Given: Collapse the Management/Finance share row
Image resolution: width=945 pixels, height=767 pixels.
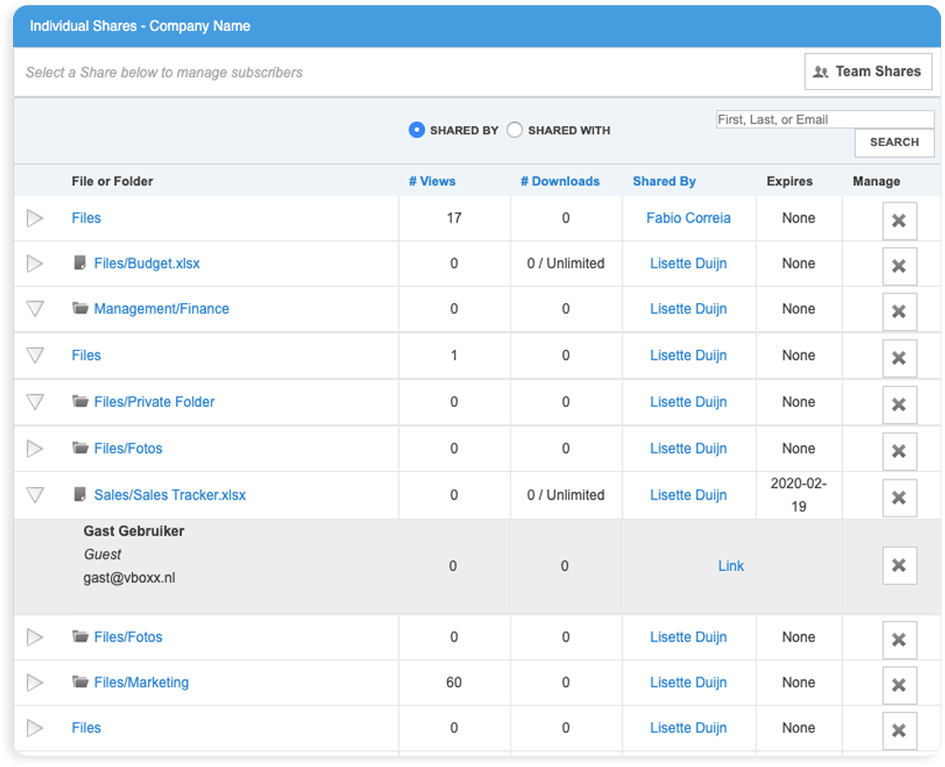Looking at the screenshot, I should (35, 309).
